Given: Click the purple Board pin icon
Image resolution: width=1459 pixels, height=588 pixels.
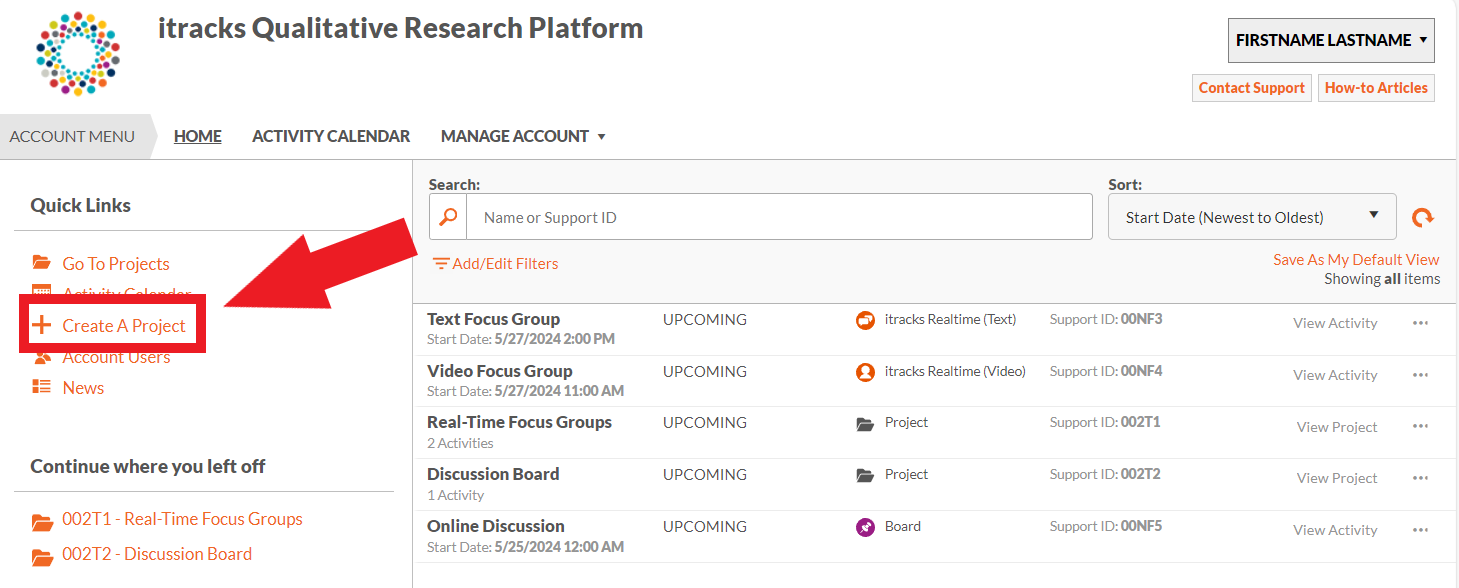Looking at the screenshot, I should (866, 527).
